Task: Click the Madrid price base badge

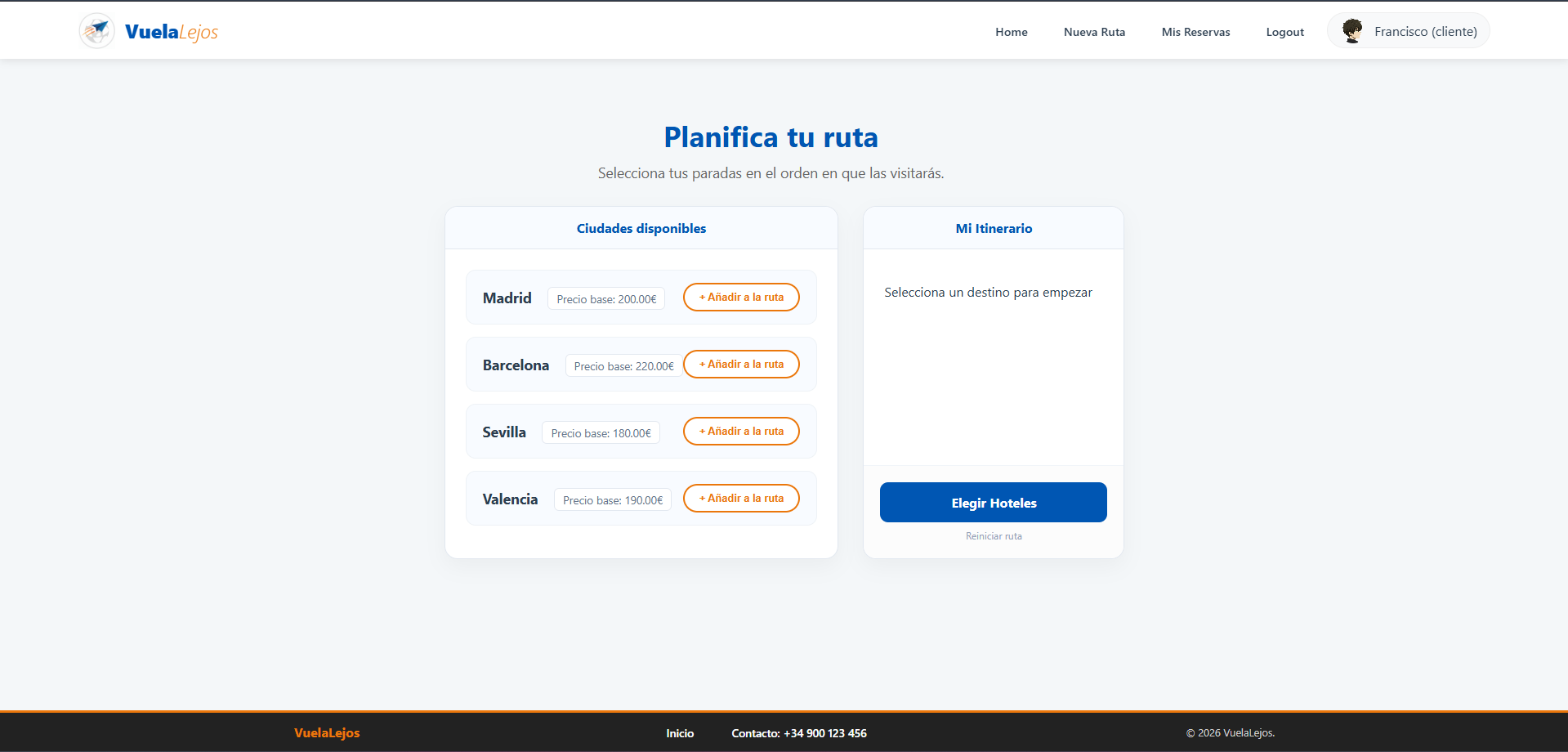Action: tap(605, 298)
